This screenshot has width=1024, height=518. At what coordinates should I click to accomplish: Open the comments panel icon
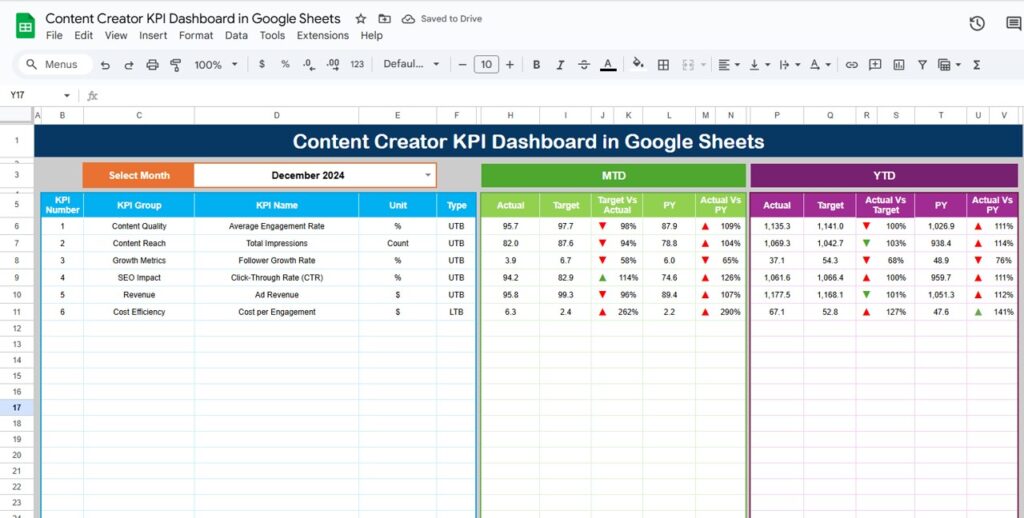pos(1014,24)
